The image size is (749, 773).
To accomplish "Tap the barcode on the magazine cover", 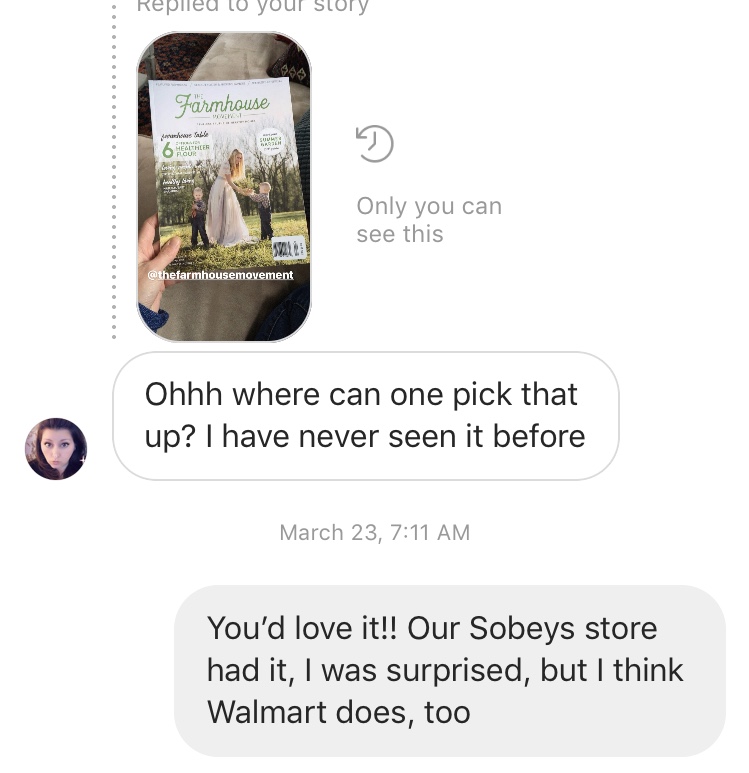I will click(x=289, y=248).
